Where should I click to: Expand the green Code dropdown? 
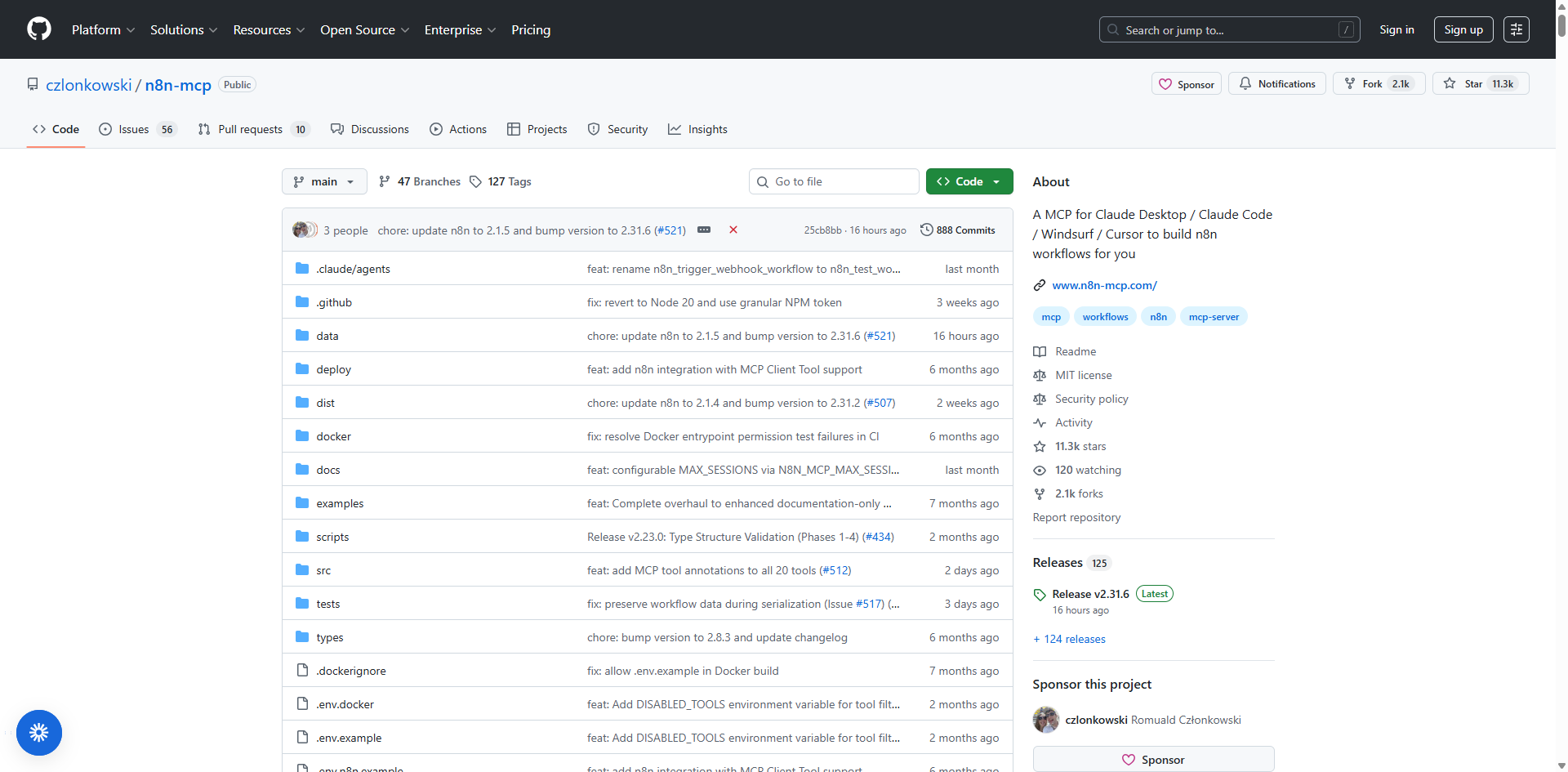(969, 181)
